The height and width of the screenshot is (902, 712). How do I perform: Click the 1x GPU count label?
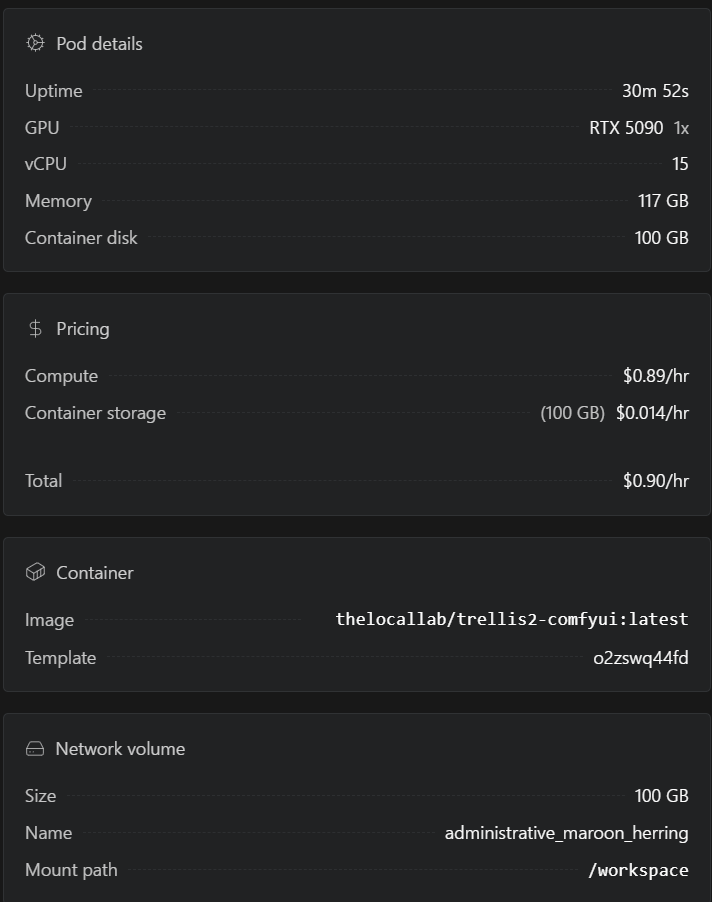pos(681,127)
